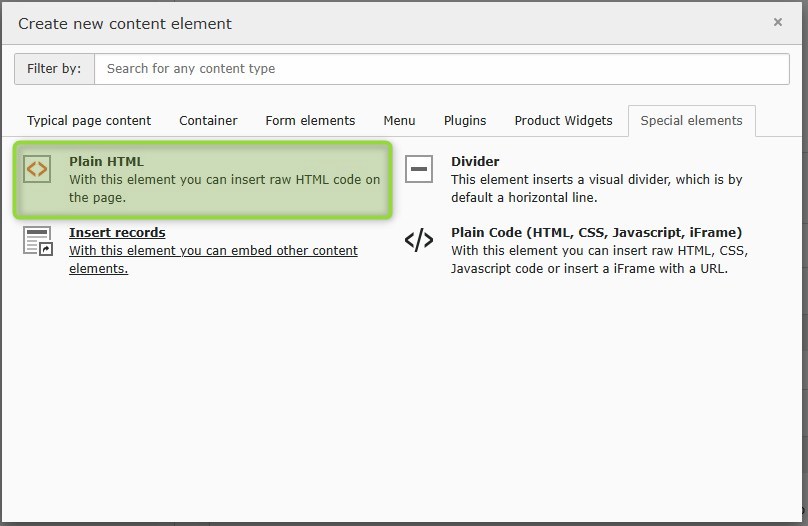This screenshot has width=808, height=526.
Task: Focus the Search for any content type field
Action: [x=441, y=69]
